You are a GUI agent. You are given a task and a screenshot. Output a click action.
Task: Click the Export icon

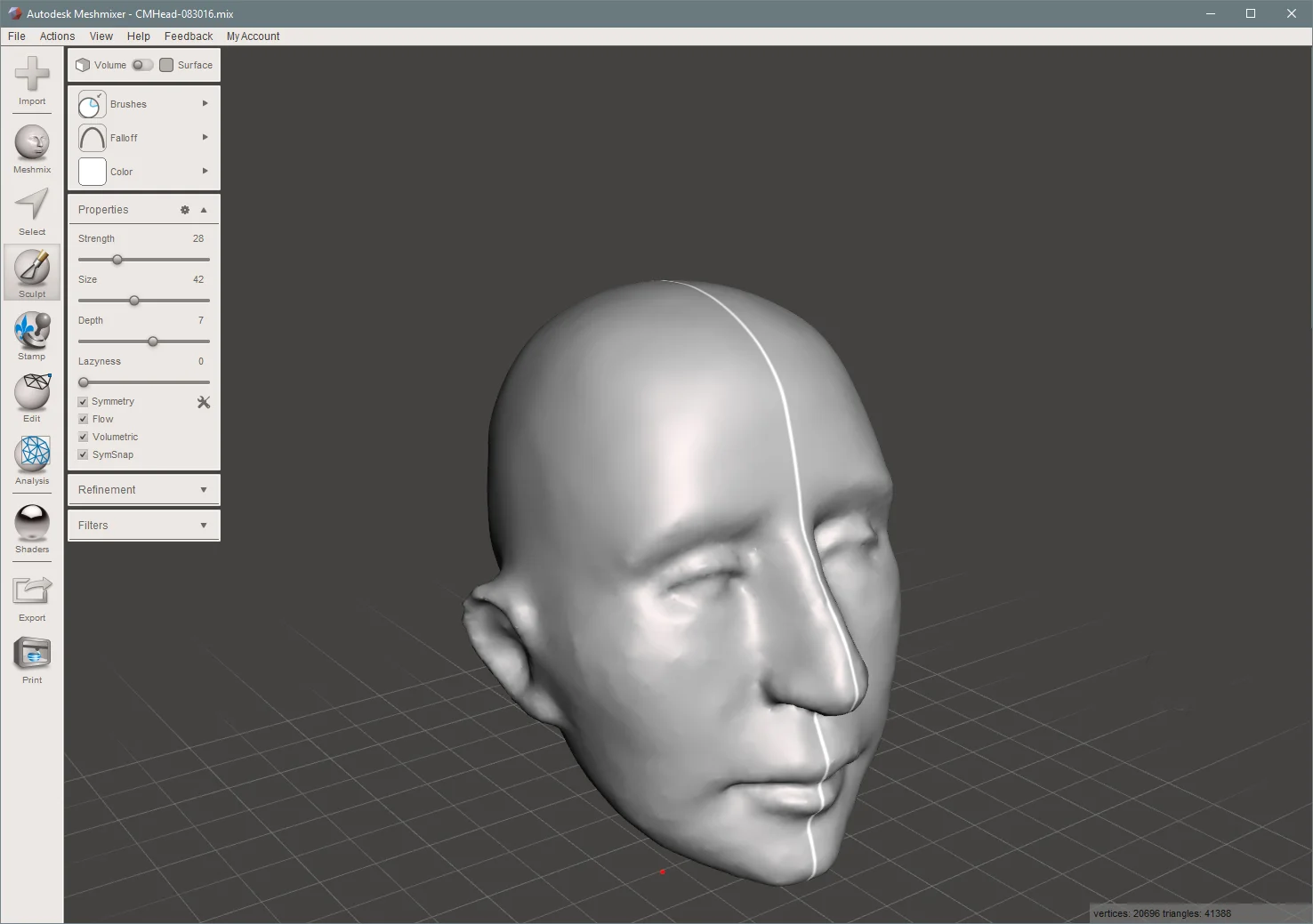tap(32, 591)
